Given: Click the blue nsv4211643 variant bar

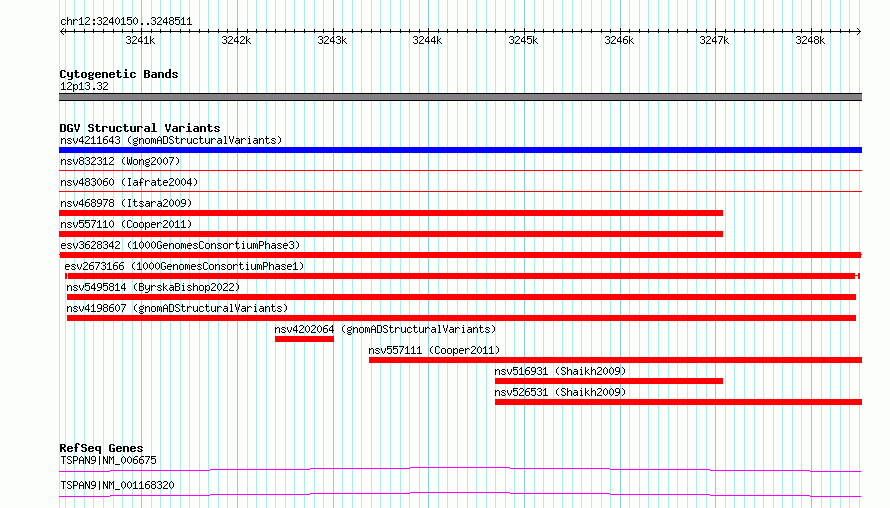Looking at the screenshot, I should [x=460, y=150].
